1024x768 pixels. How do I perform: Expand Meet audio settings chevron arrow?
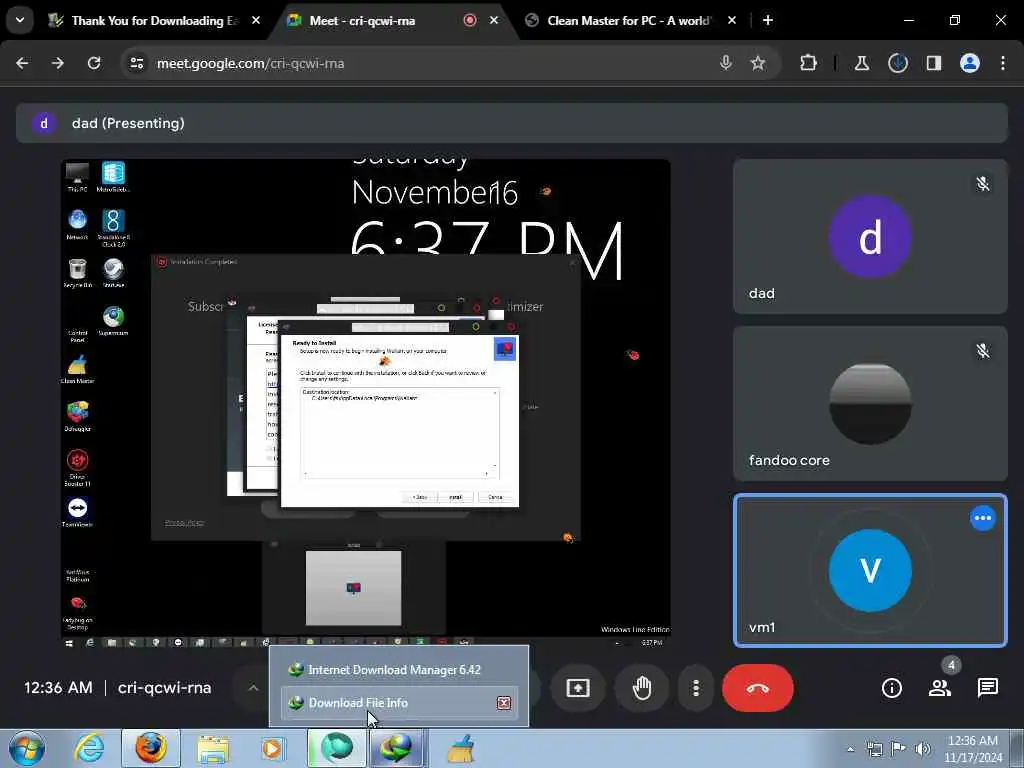(x=253, y=688)
